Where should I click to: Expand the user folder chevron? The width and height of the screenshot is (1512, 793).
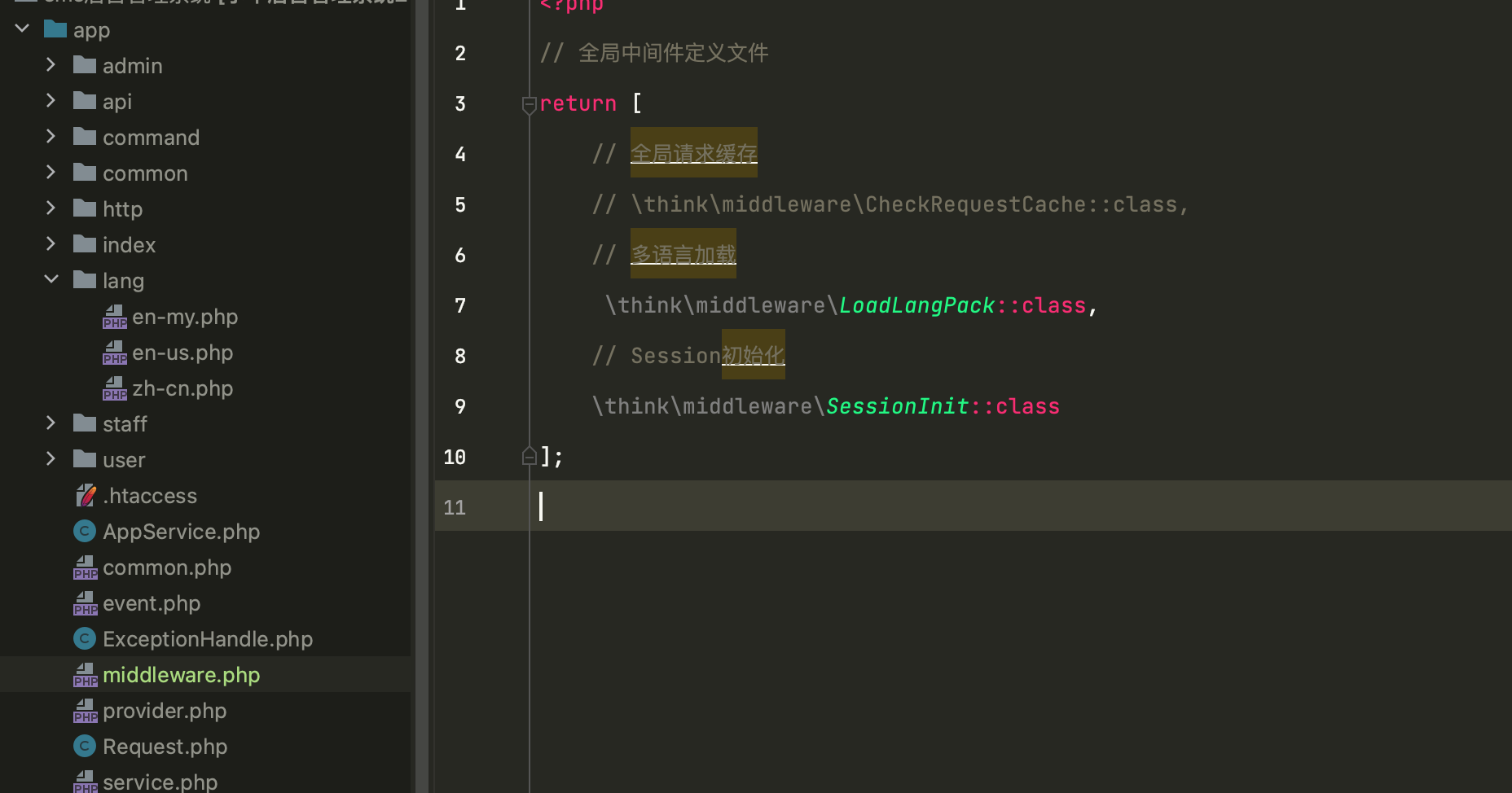coord(51,459)
